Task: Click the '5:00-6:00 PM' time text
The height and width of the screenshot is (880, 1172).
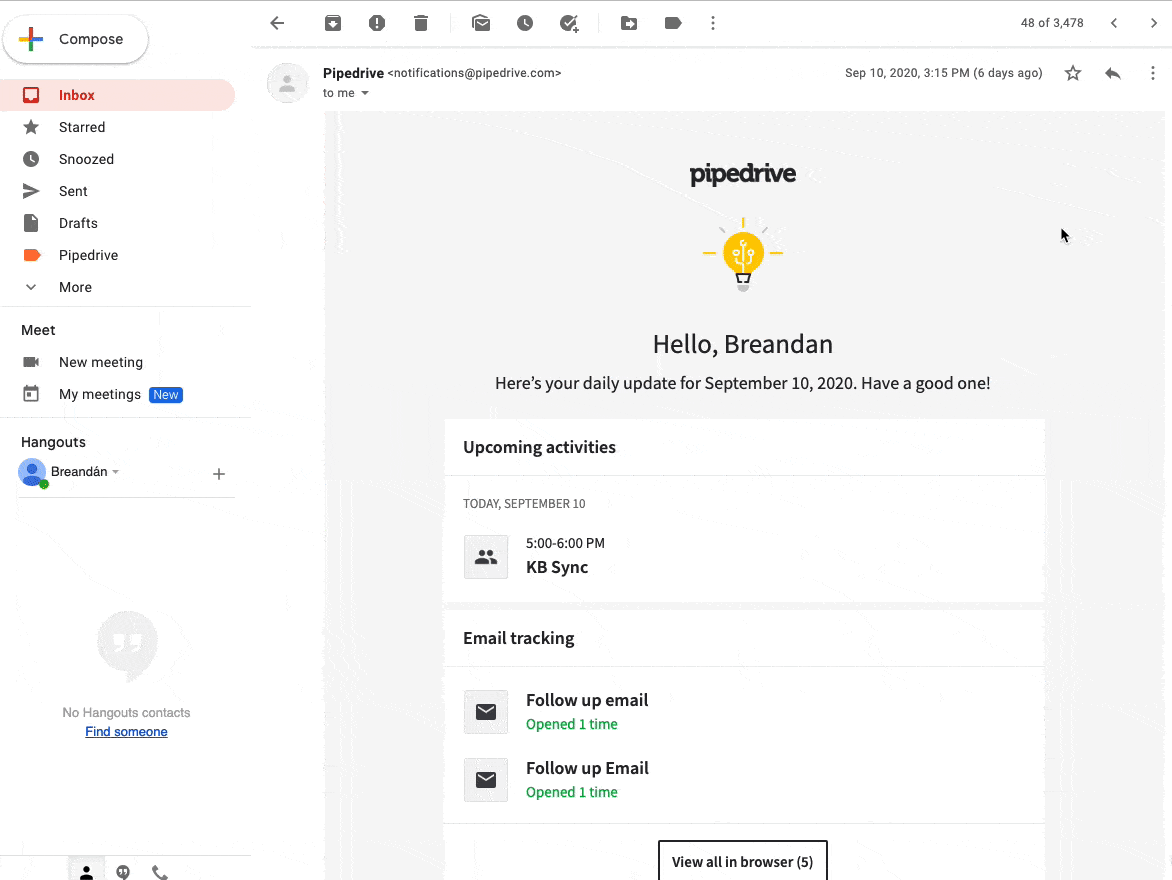Action: [565, 544]
